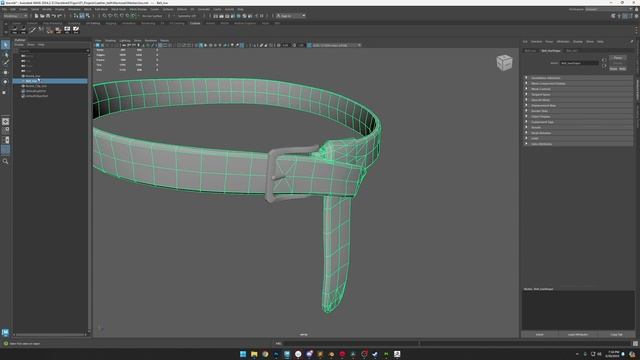
Task: Select defaultObjectSet in the Outliner
Action: [x=37, y=96]
